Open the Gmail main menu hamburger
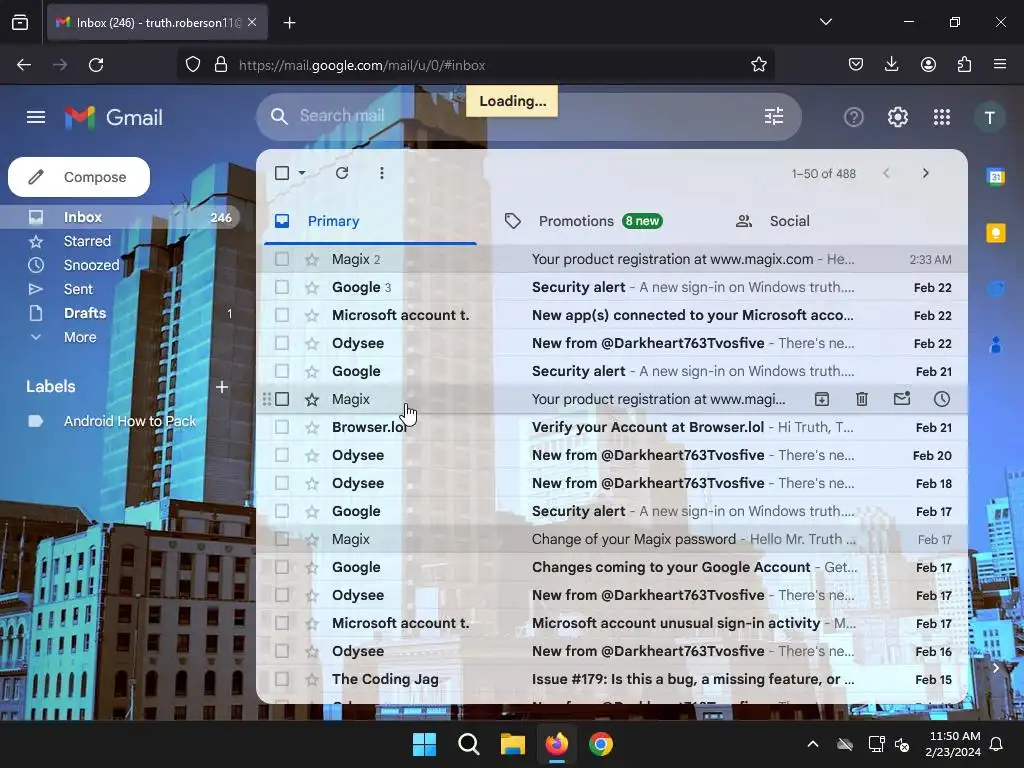 (x=36, y=118)
